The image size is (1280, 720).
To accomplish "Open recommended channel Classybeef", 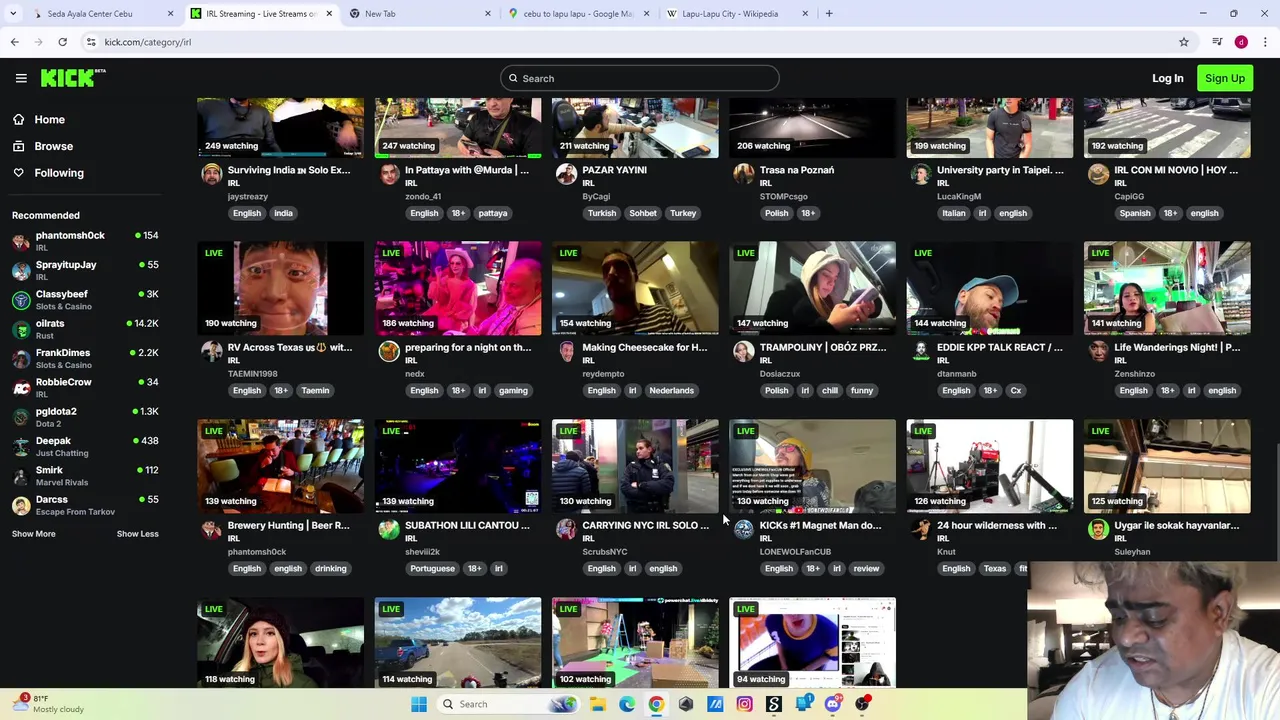I will click(85, 299).
